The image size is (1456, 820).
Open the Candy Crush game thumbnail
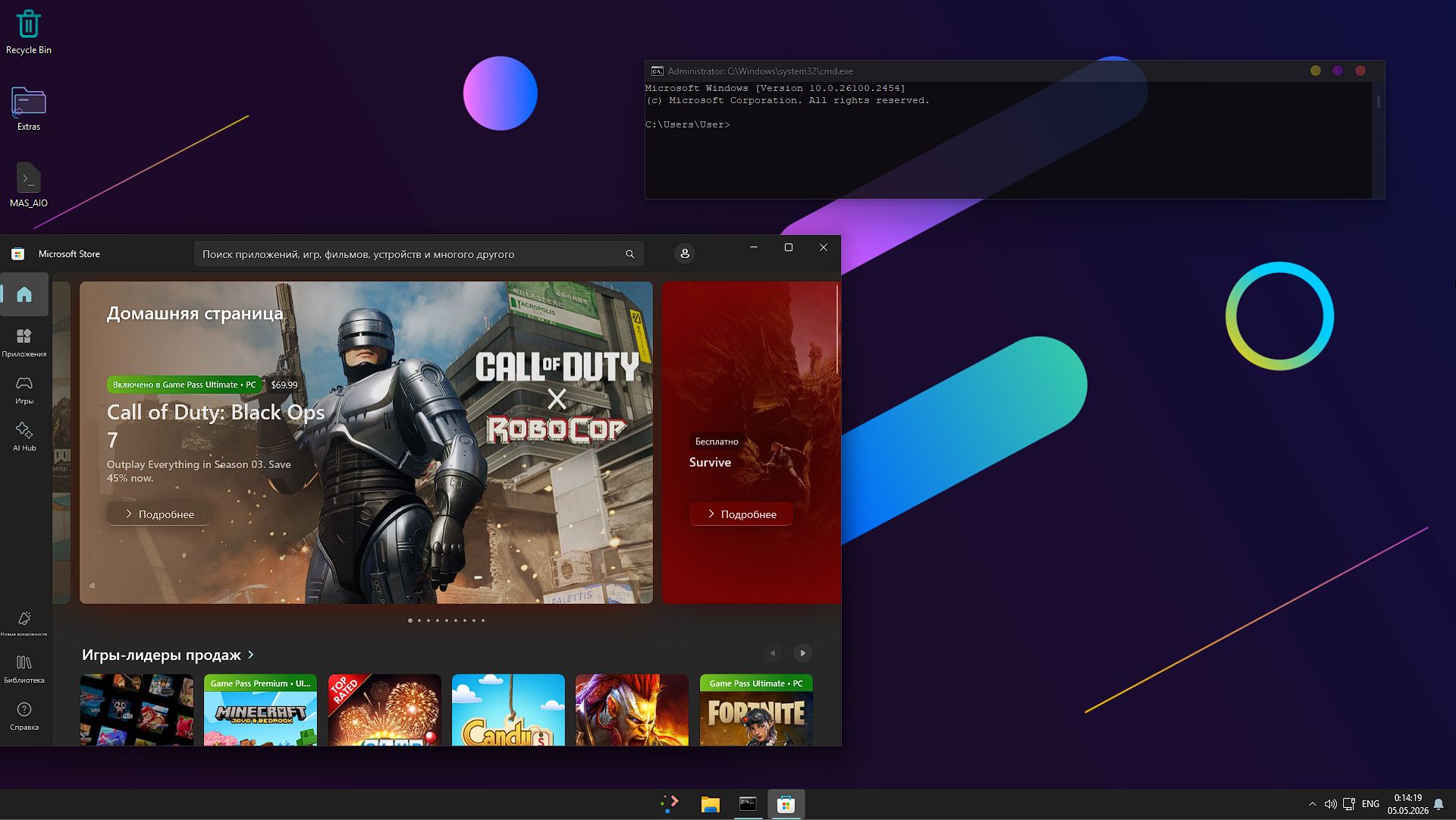click(508, 710)
